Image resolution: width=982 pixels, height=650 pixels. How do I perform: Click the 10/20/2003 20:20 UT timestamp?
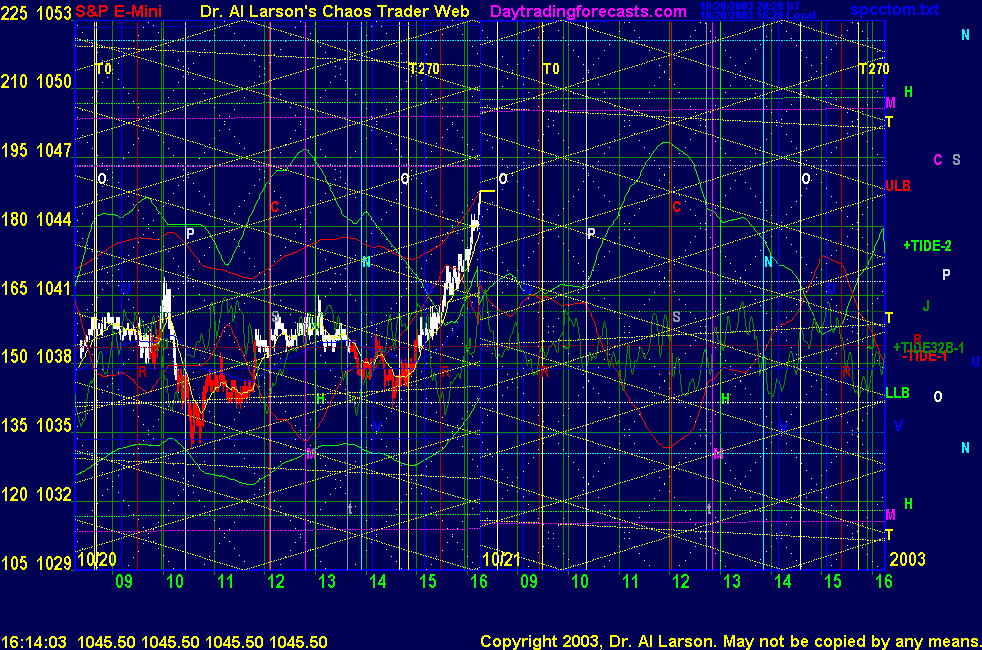[749, 6]
